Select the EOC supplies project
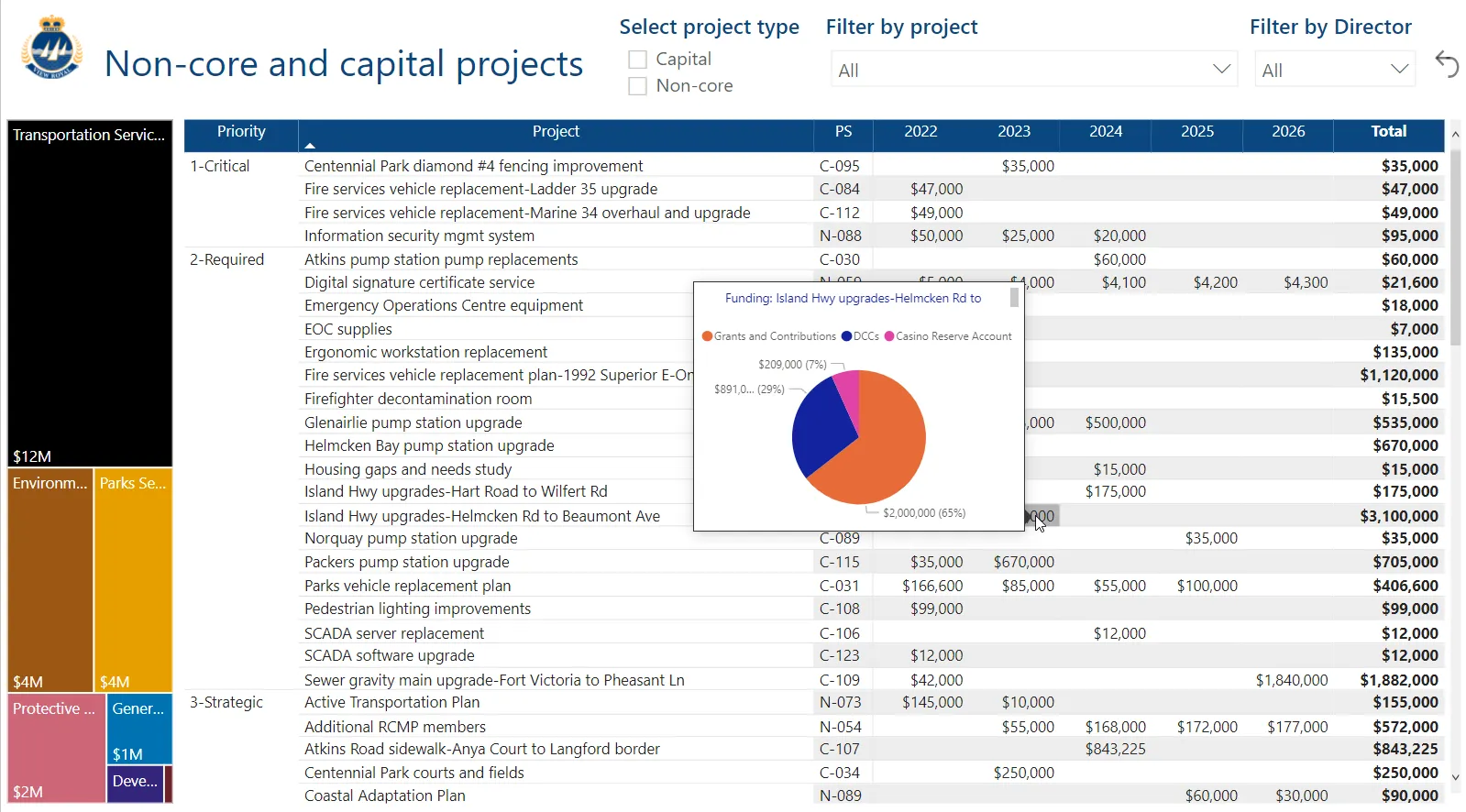The width and height of the screenshot is (1466, 812). pyautogui.click(x=347, y=329)
